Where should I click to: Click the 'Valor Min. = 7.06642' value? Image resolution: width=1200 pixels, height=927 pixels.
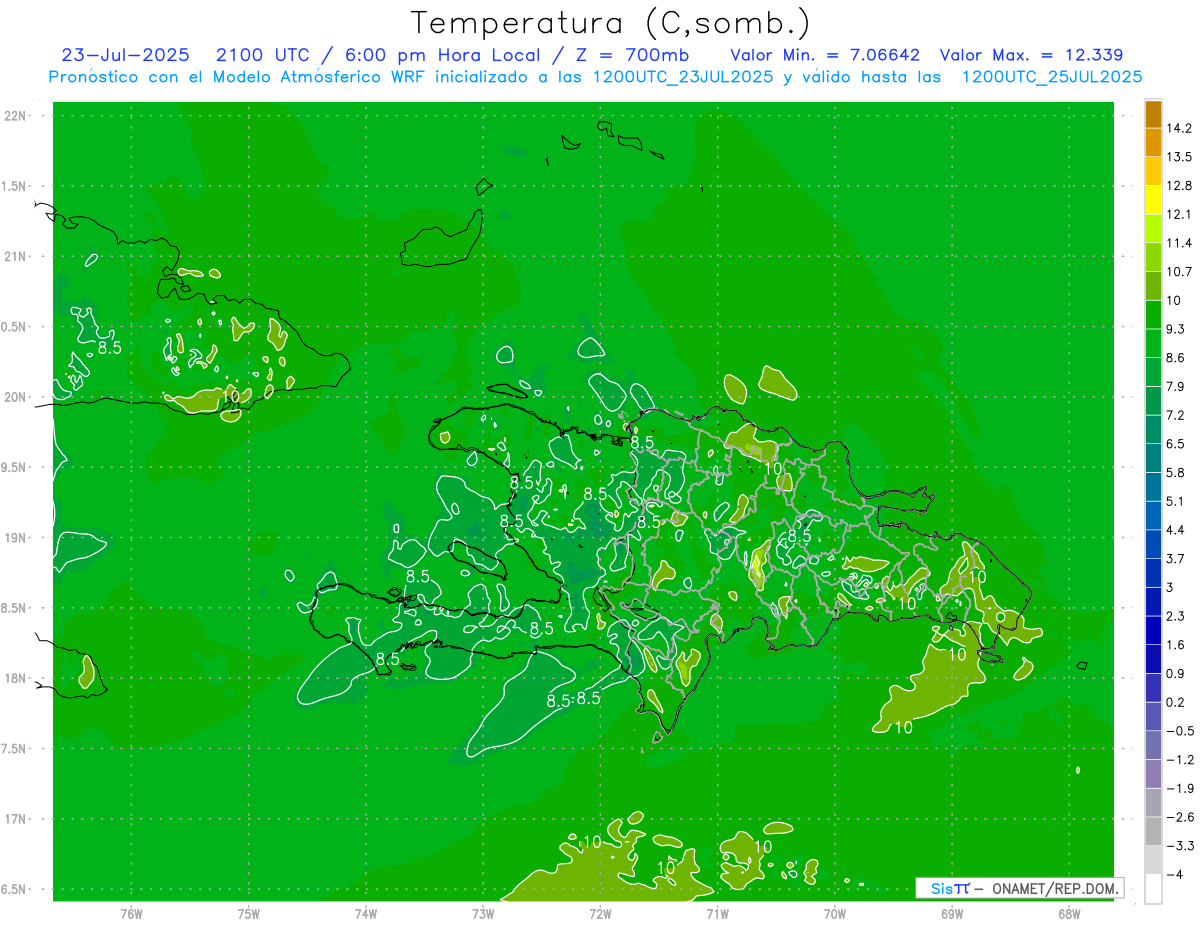(825, 55)
